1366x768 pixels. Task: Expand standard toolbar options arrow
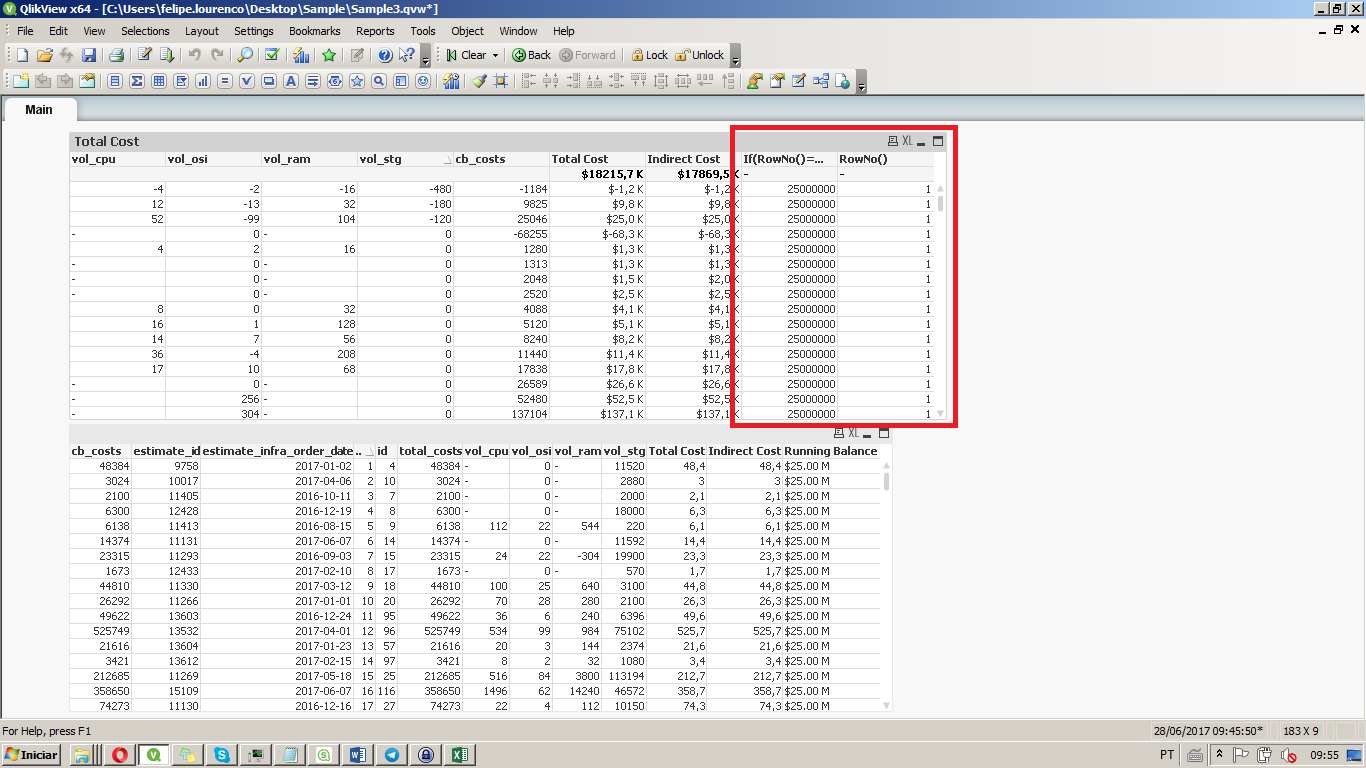point(425,56)
